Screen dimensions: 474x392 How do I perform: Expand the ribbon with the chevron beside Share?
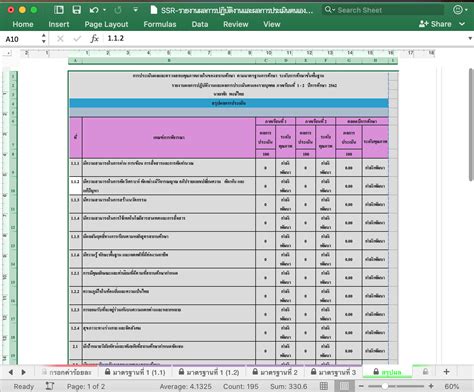tap(462, 24)
